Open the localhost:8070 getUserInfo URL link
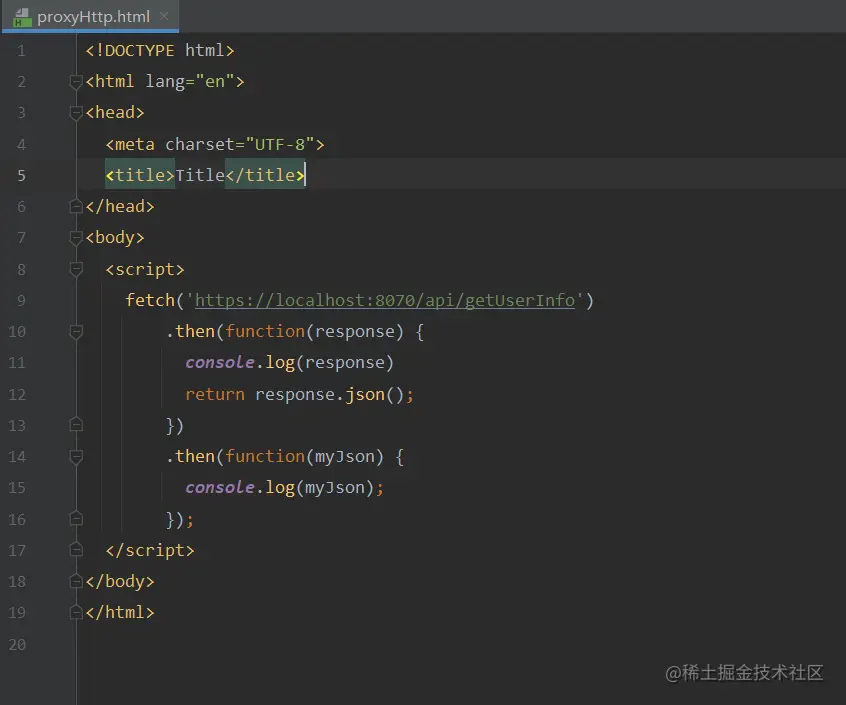The width and height of the screenshot is (846, 705). (385, 300)
